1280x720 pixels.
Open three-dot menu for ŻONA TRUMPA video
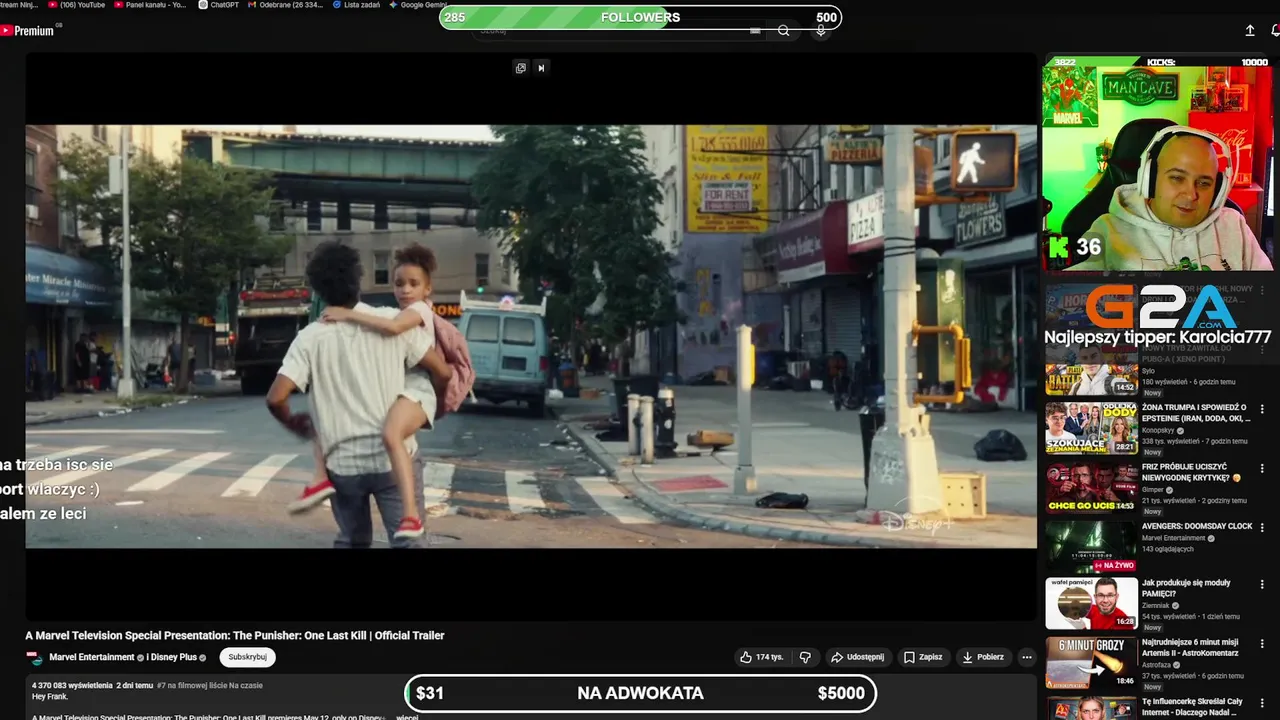(1262, 409)
